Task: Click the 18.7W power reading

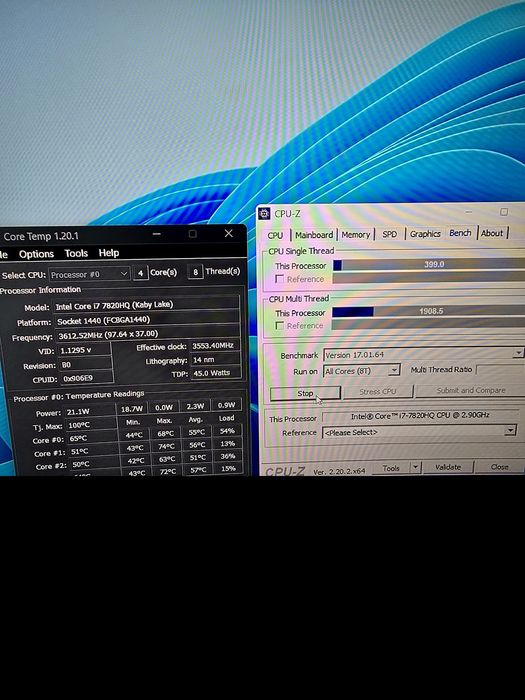Action: pos(132,408)
